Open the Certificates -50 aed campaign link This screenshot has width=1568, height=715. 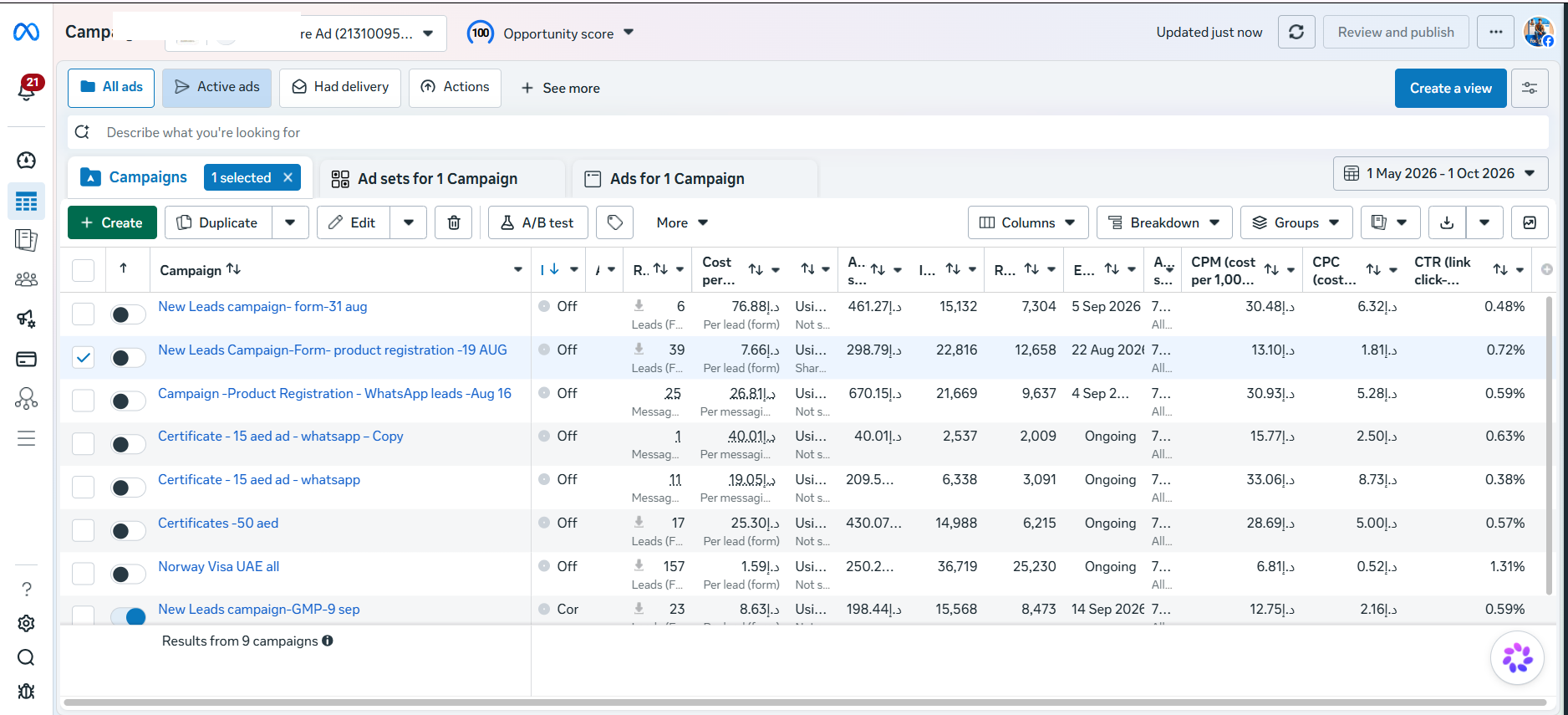coord(218,523)
